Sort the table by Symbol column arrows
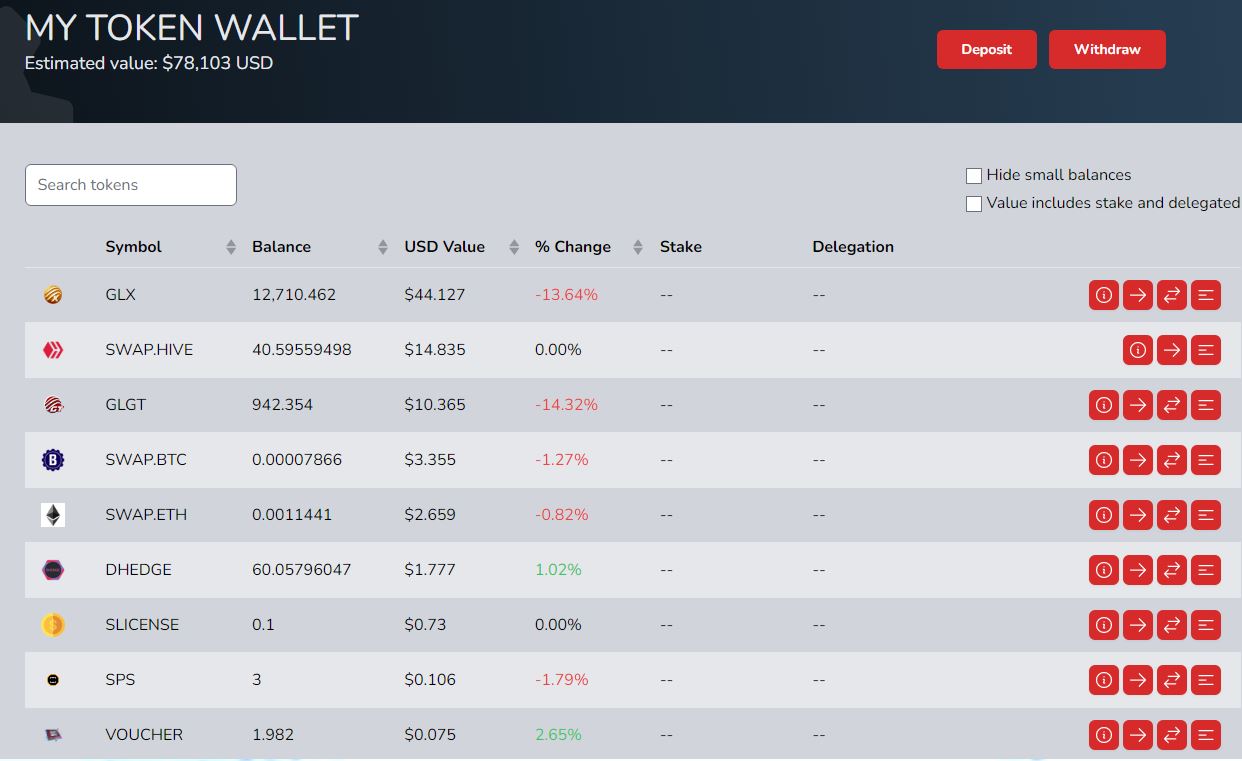Viewport: 1242px width, 761px height. pyautogui.click(x=231, y=247)
